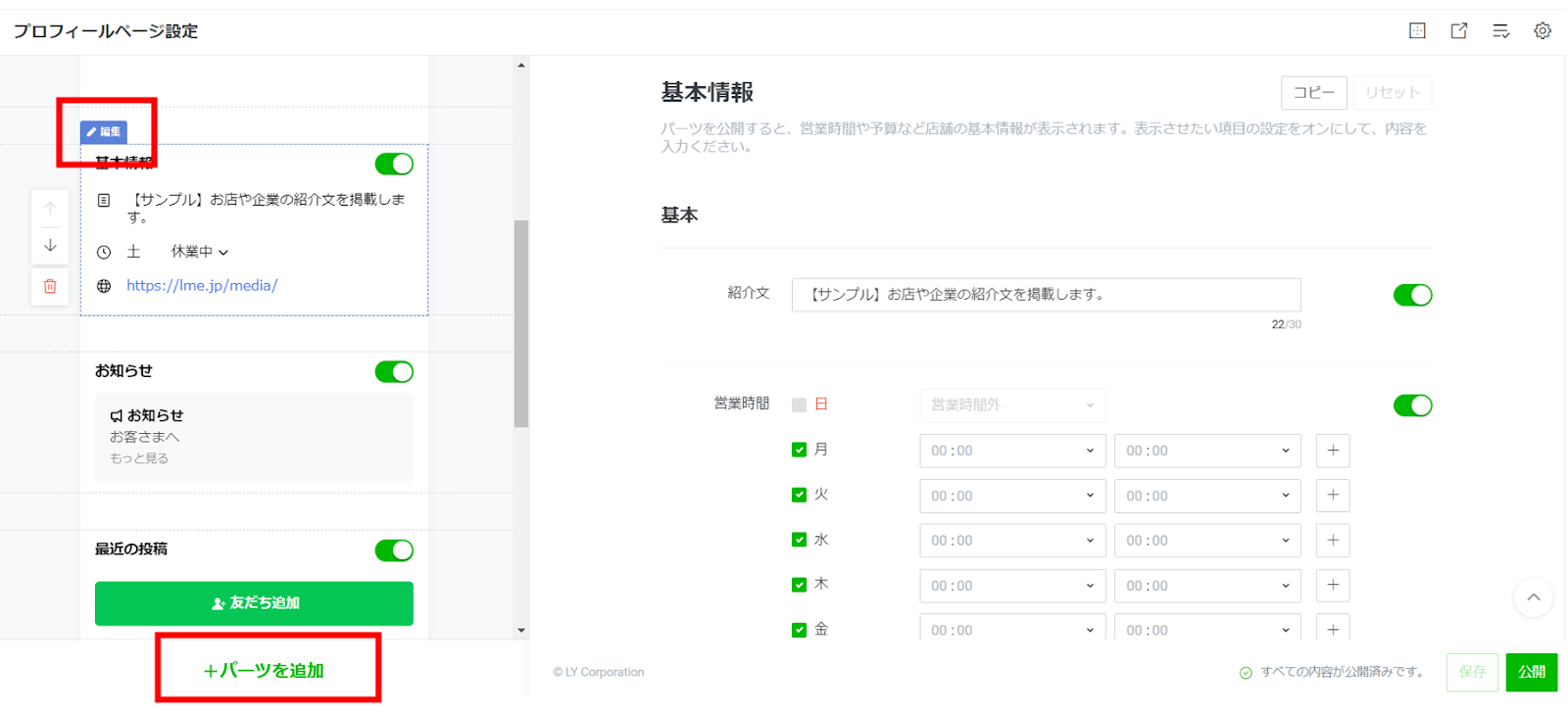Click the green check status icon in the footer

click(1246, 673)
